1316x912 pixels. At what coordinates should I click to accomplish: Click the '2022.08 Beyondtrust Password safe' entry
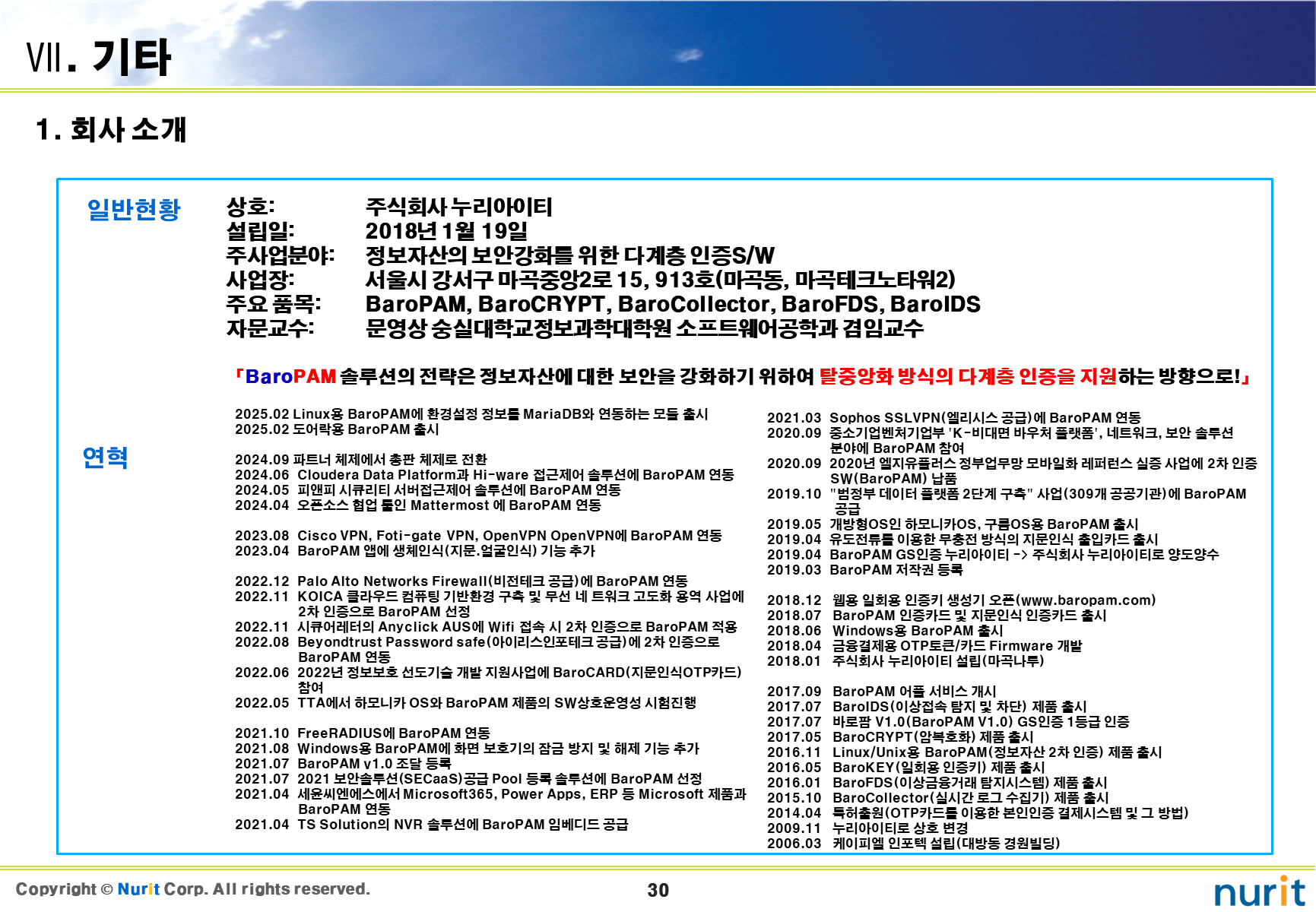tap(477, 650)
